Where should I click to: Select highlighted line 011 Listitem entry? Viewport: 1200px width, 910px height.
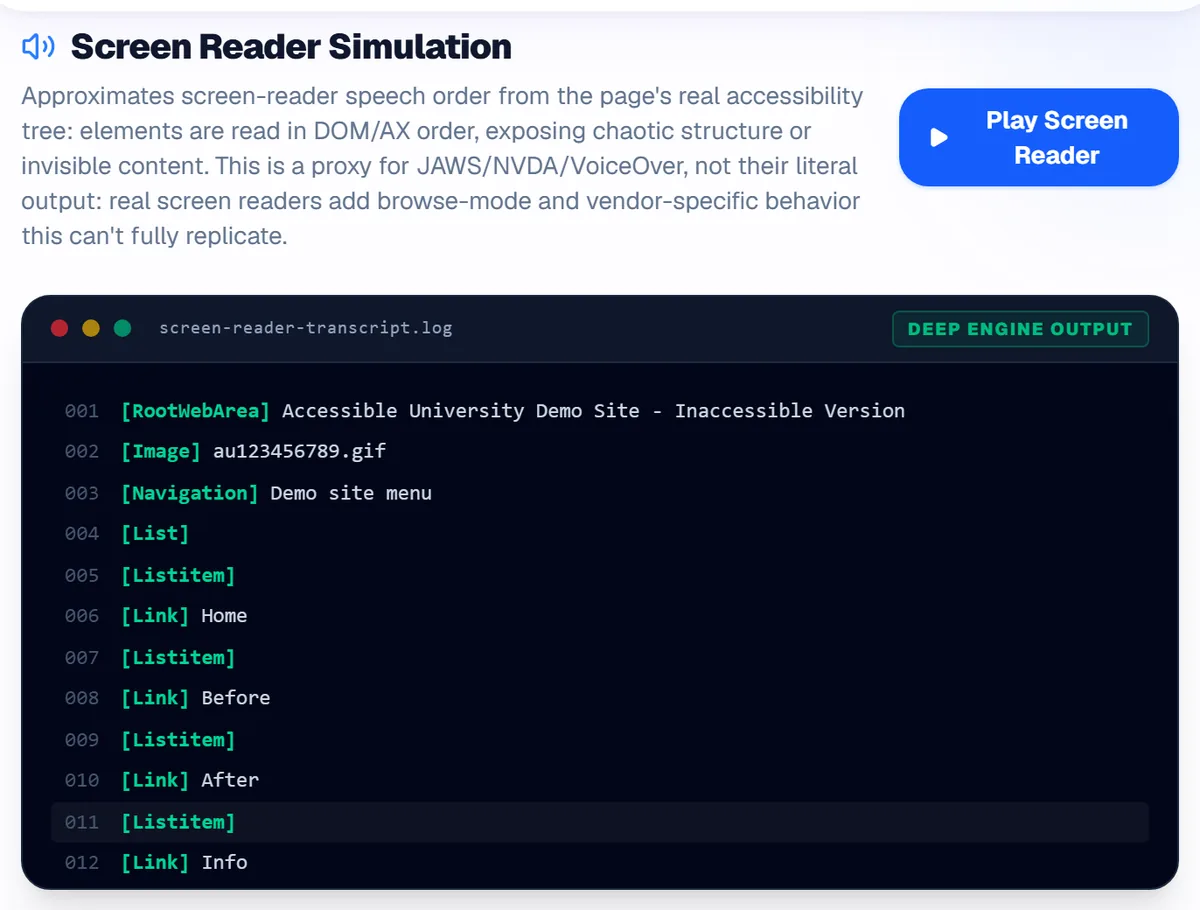600,822
